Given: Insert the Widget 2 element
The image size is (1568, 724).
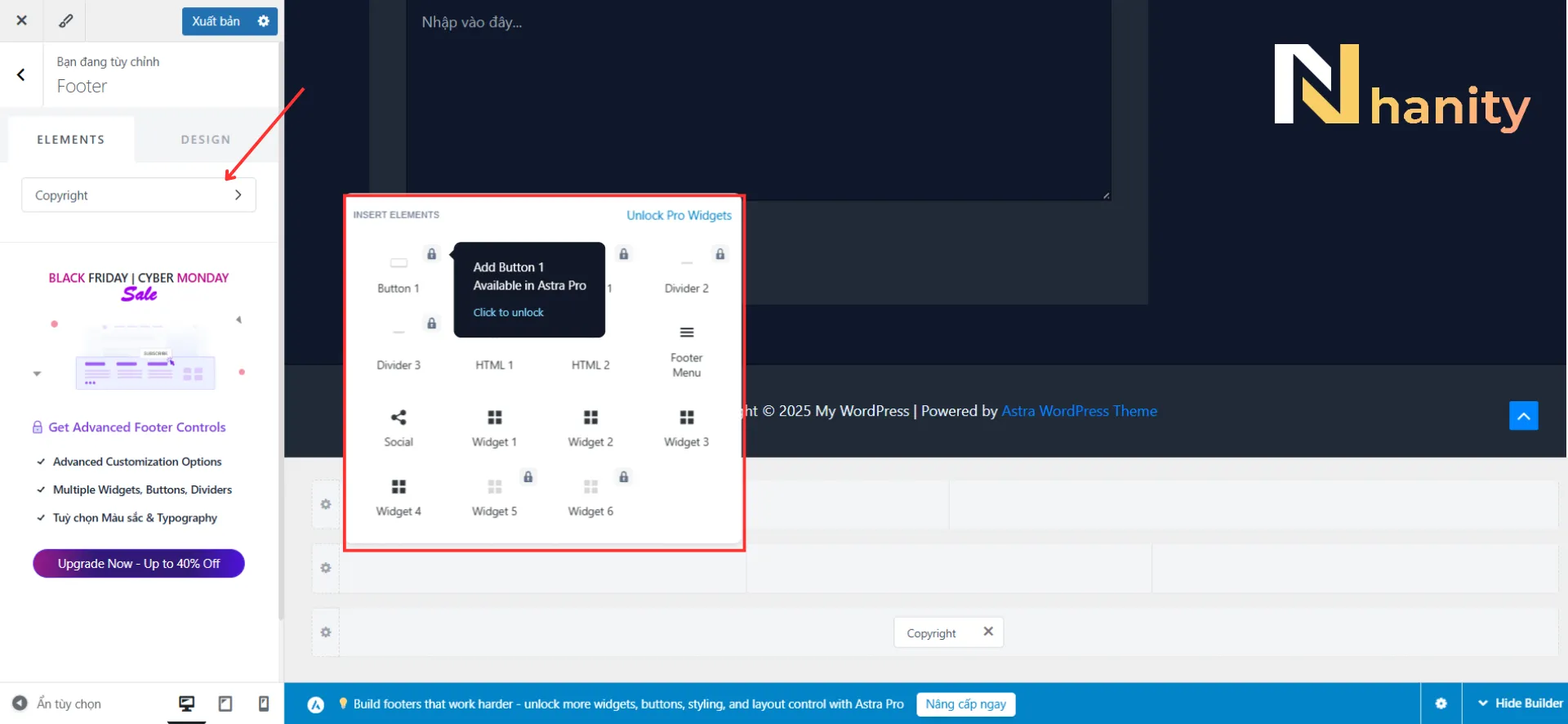Looking at the screenshot, I should (x=590, y=428).
